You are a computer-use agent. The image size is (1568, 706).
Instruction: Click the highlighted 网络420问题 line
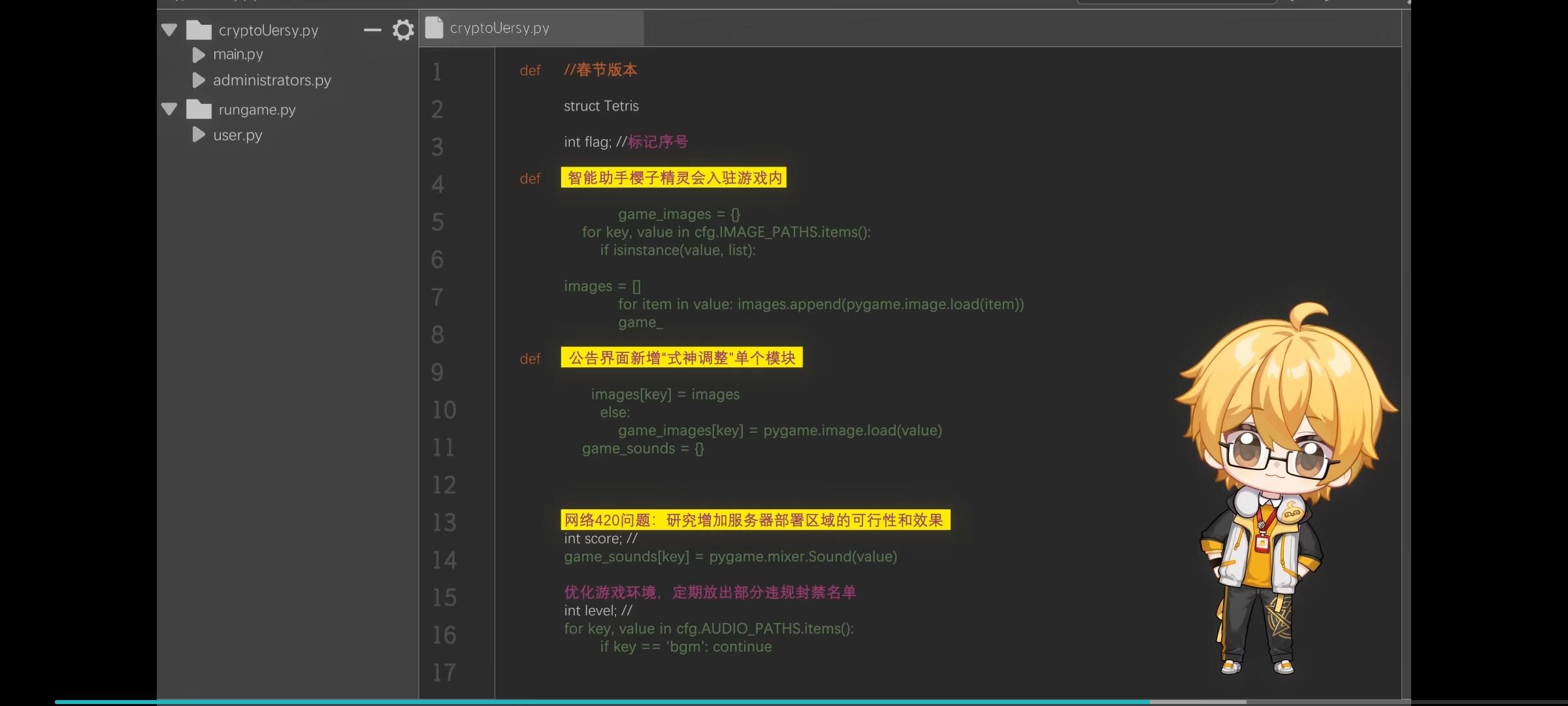[755, 520]
